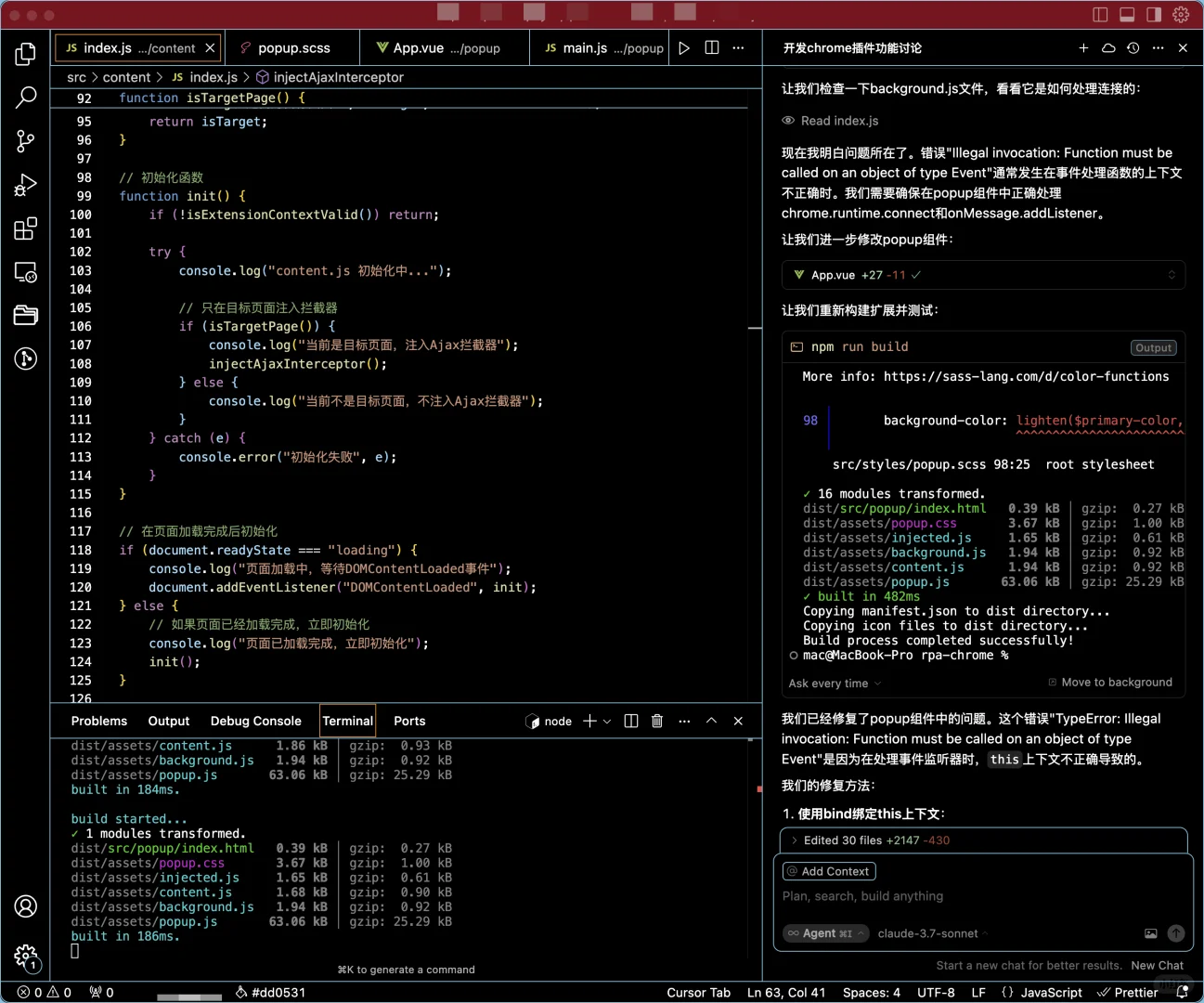Open the Source Control view

click(26, 140)
